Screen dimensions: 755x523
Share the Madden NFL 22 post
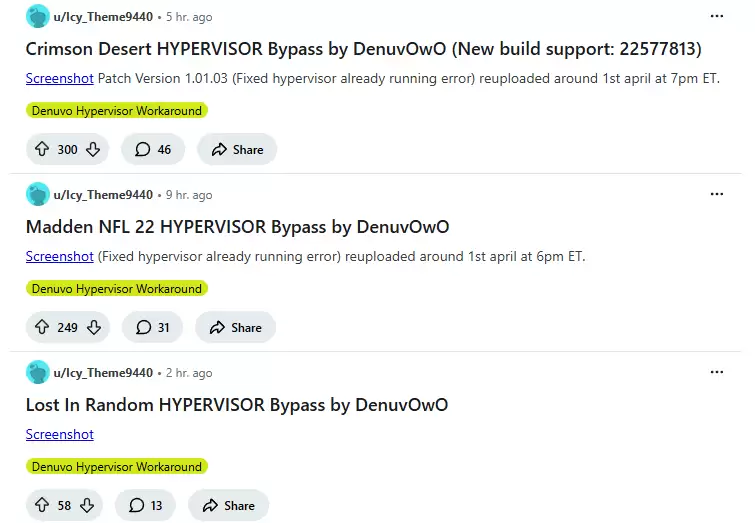(x=236, y=327)
